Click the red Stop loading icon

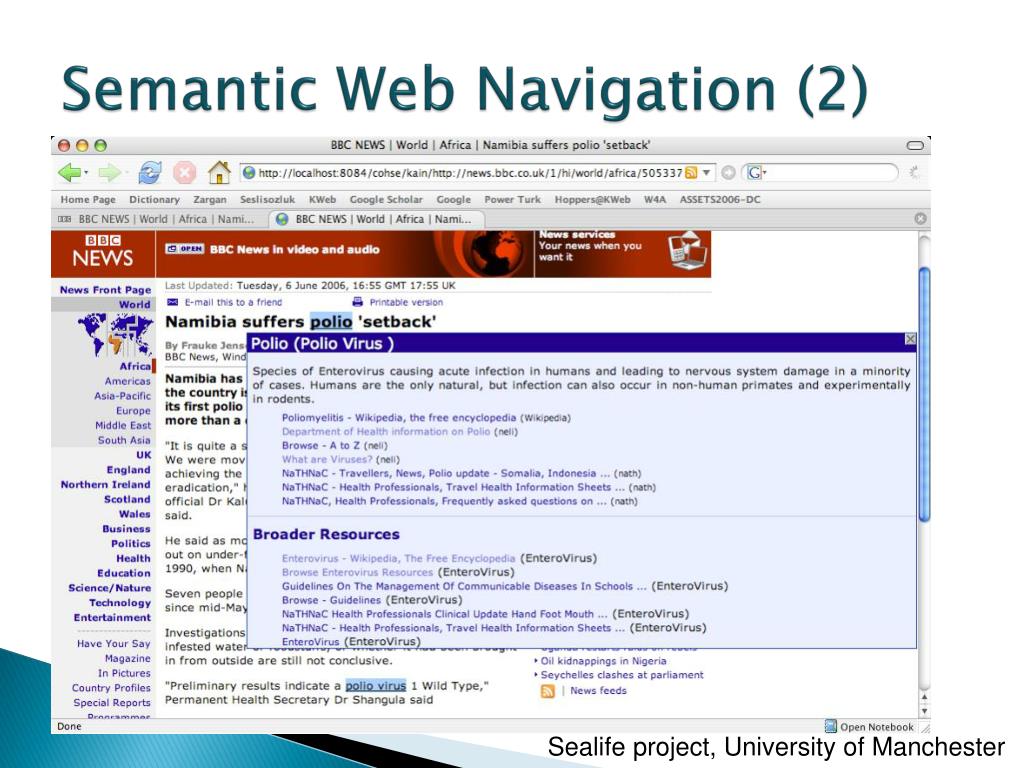184,173
